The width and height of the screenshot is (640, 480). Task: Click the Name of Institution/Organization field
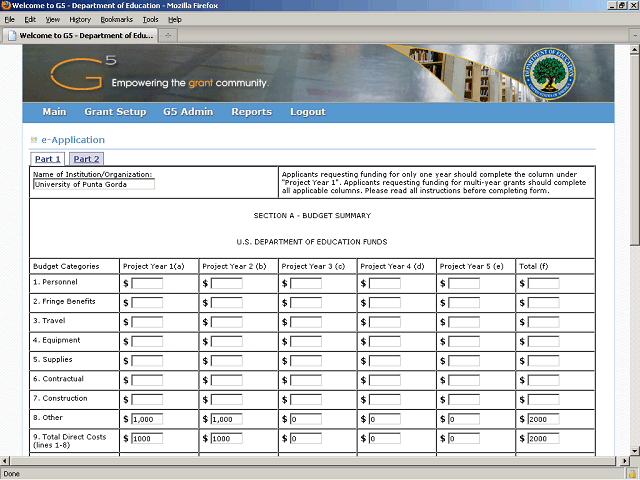pos(94,184)
